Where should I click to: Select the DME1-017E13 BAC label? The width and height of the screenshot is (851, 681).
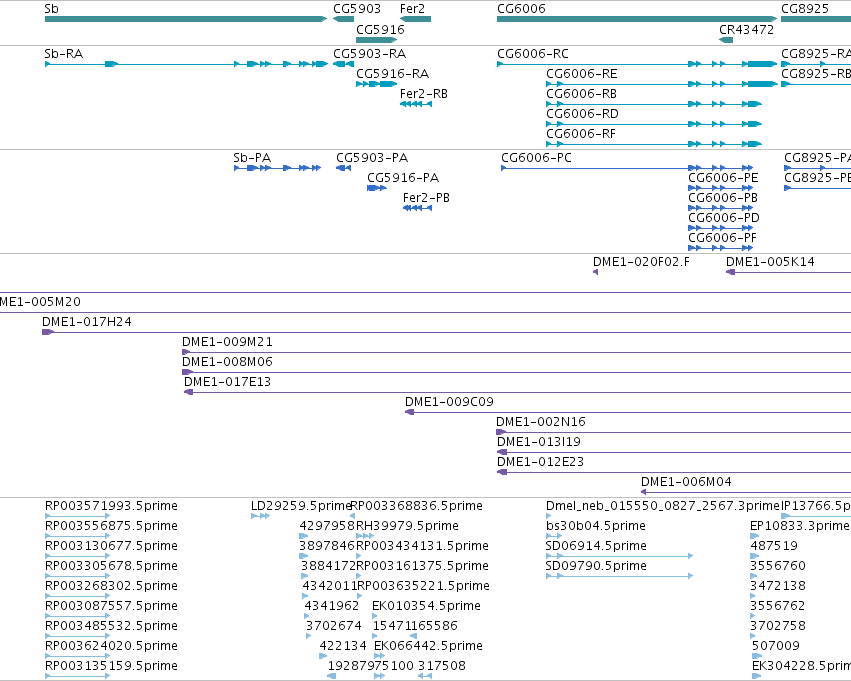point(227,383)
